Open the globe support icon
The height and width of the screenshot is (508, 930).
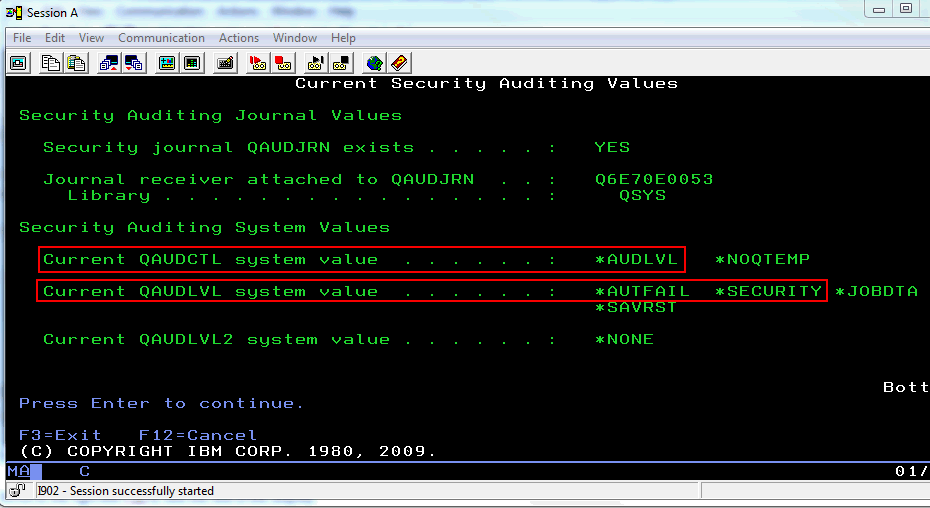click(374, 63)
